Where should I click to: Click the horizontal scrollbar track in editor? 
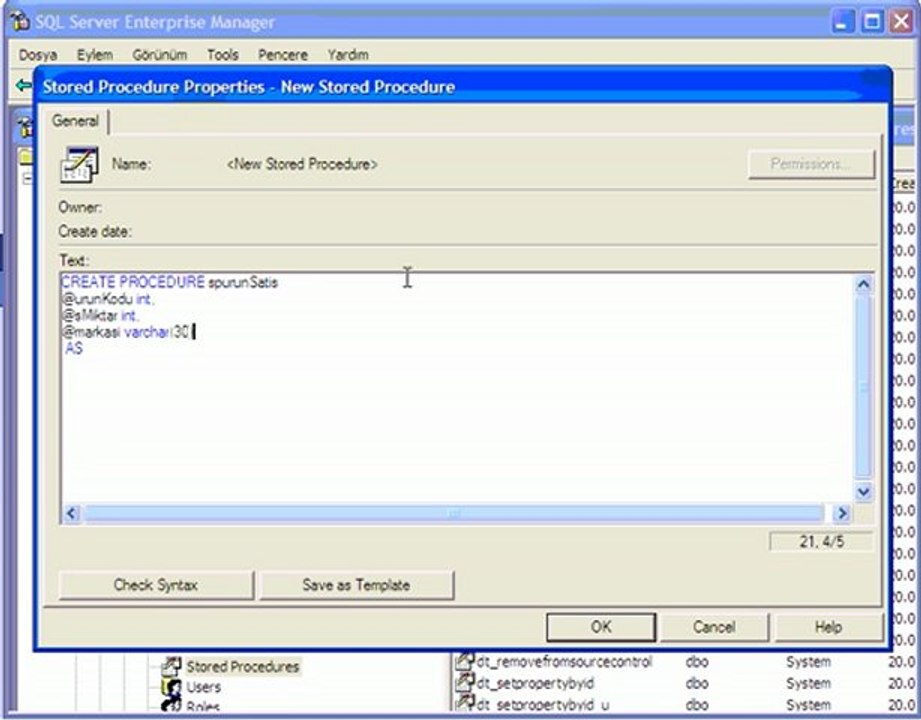pyautogui.click(x=452, y=513)
